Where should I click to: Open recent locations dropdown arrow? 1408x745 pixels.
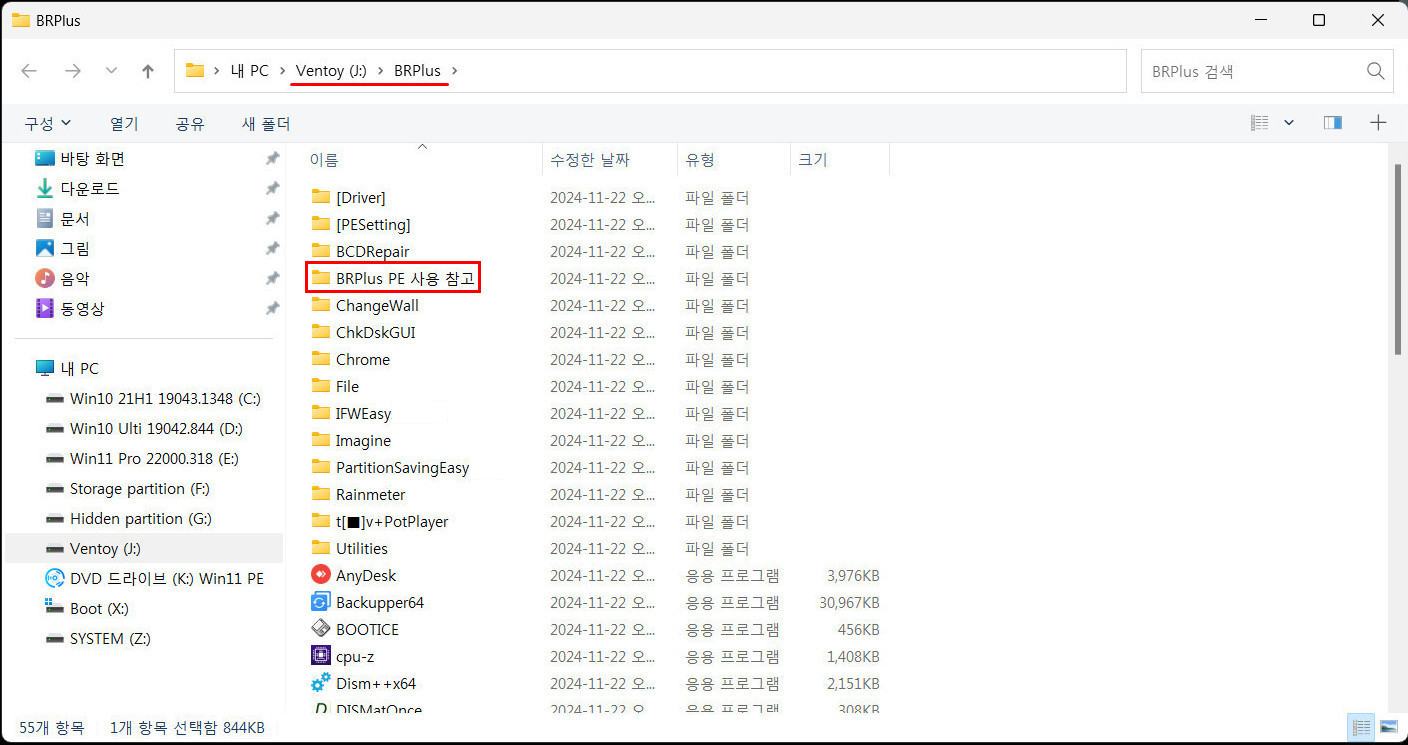[x=111, y=71]
